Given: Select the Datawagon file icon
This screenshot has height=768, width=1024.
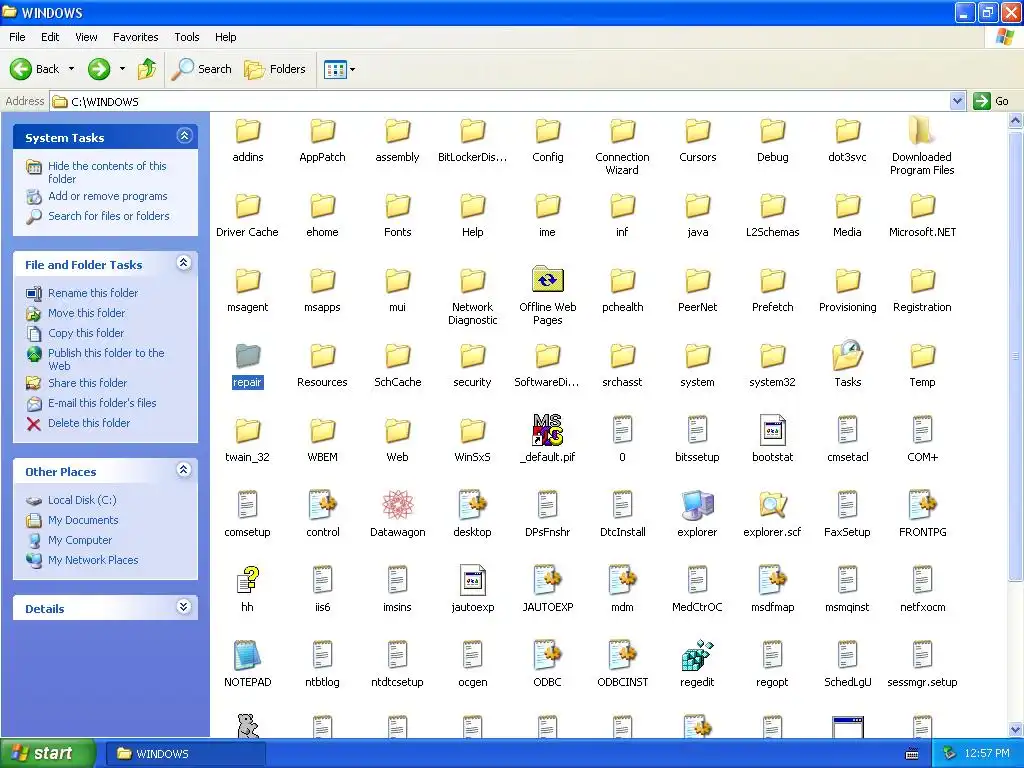Looking at the screenshot, I should click(x=397, y=505).
